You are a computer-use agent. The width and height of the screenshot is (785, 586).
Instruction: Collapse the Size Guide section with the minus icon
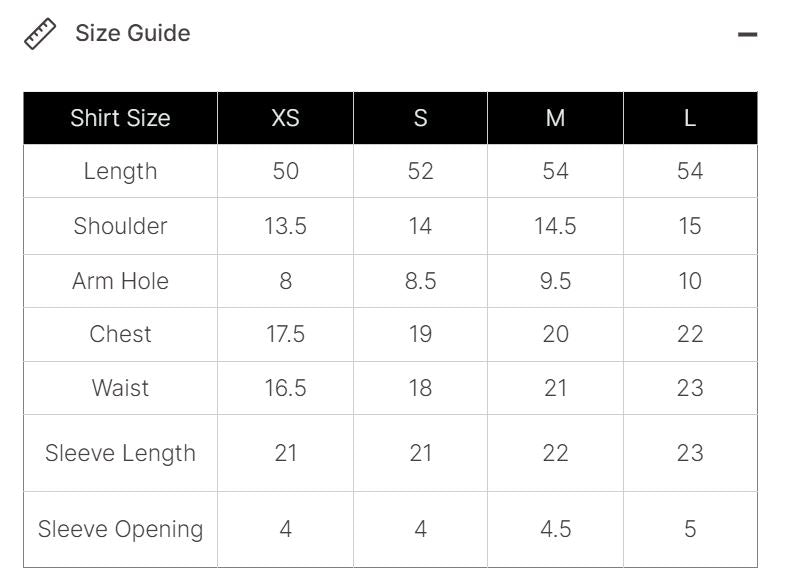click(747, 34)
